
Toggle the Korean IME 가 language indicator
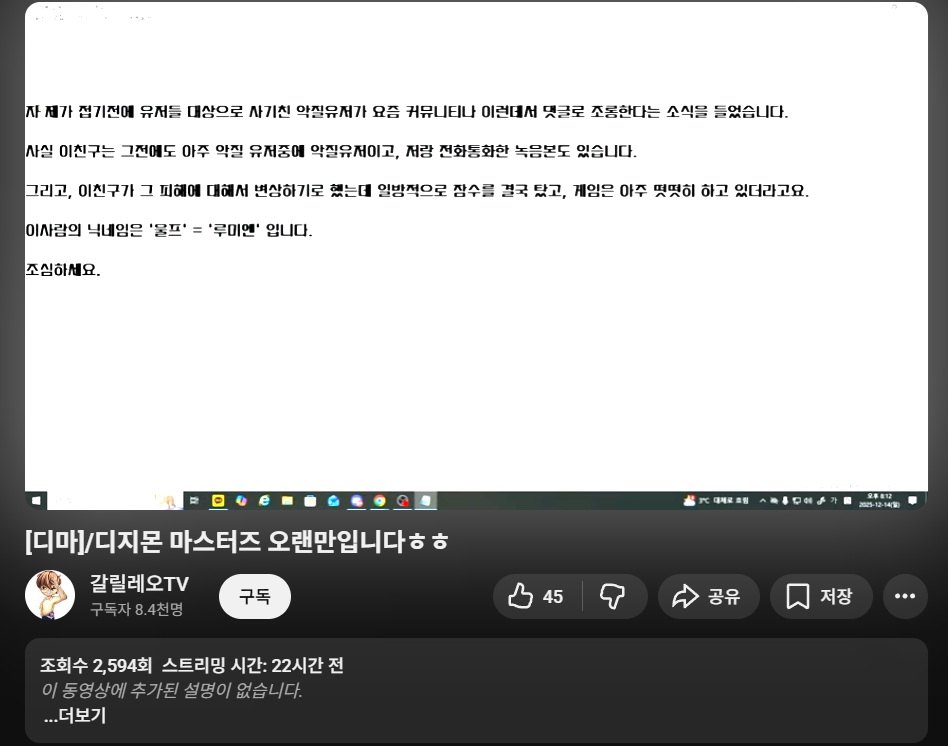click(833, 501)
